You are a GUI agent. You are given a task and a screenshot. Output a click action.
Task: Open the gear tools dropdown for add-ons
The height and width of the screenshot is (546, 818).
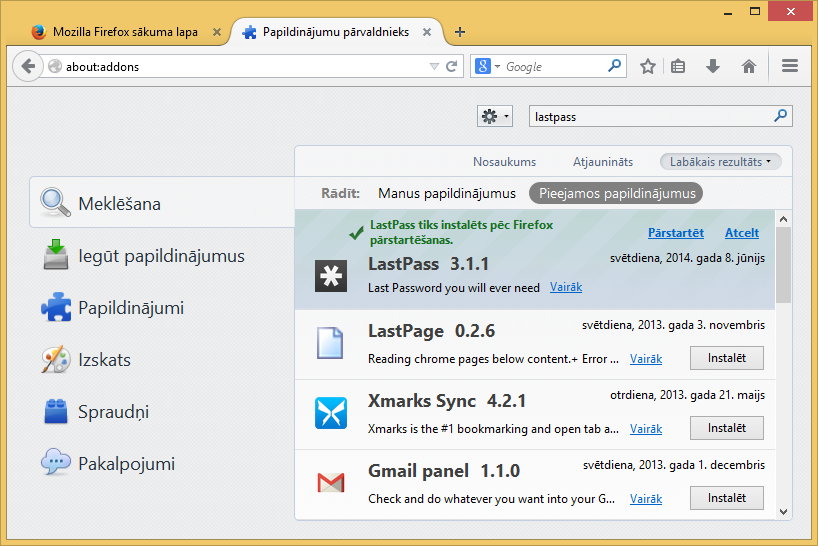(495, 116)
